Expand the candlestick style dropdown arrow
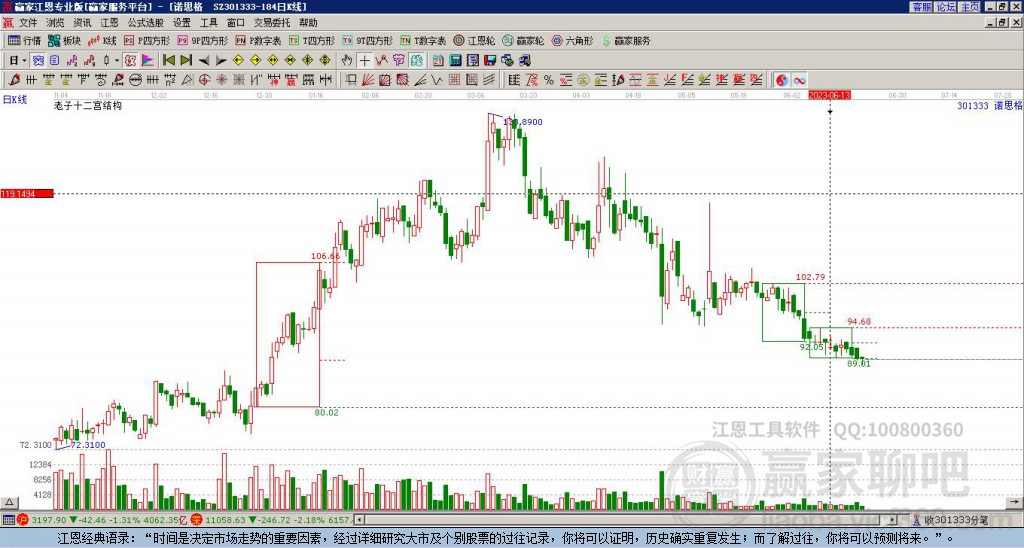This screenshot has height=548, width=1024. pyautogui.click(x=117, y=60)
